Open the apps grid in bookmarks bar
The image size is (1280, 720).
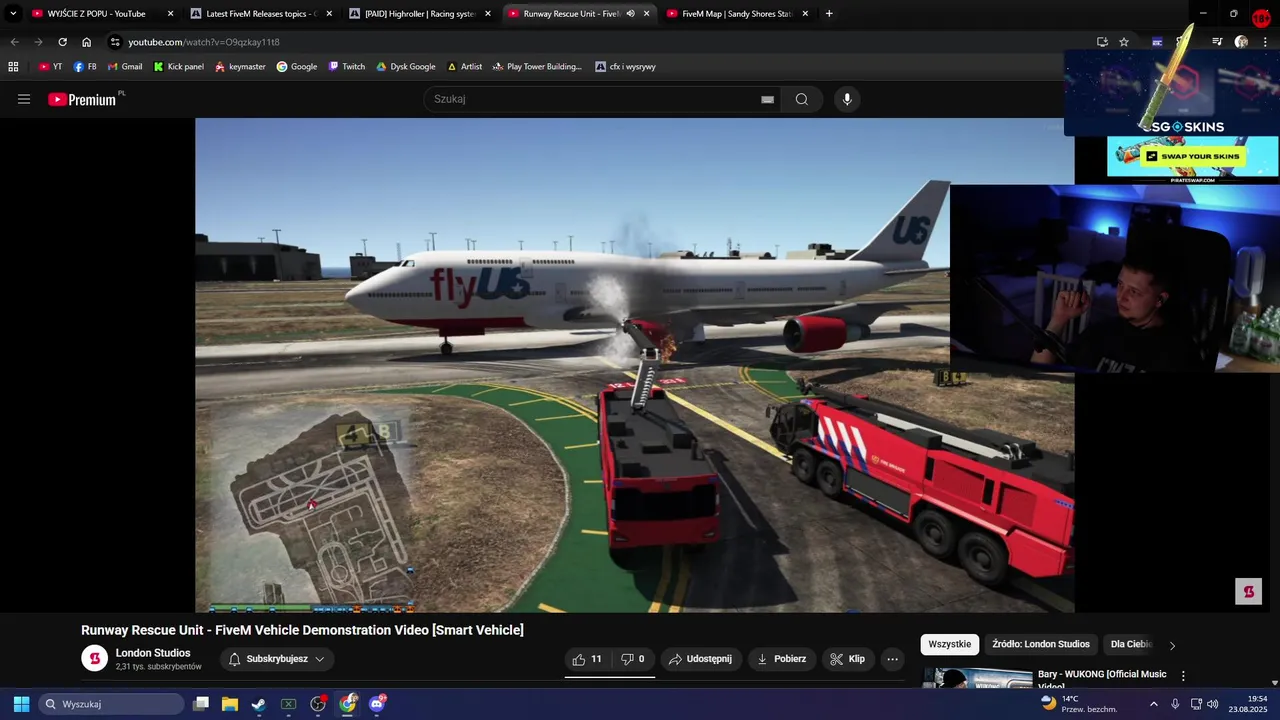[x=13, y=66]
